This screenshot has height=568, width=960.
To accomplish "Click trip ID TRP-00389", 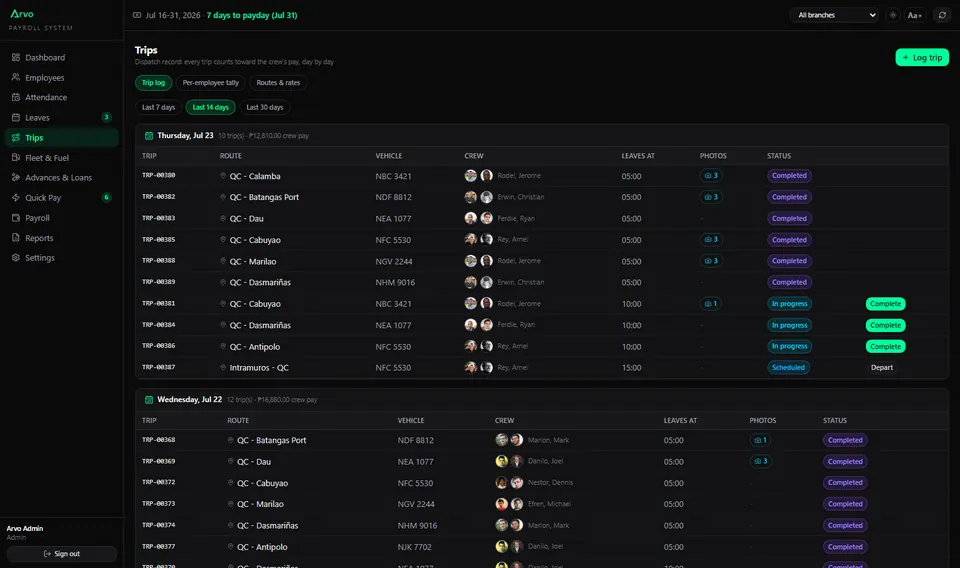I will pos(159,282).
